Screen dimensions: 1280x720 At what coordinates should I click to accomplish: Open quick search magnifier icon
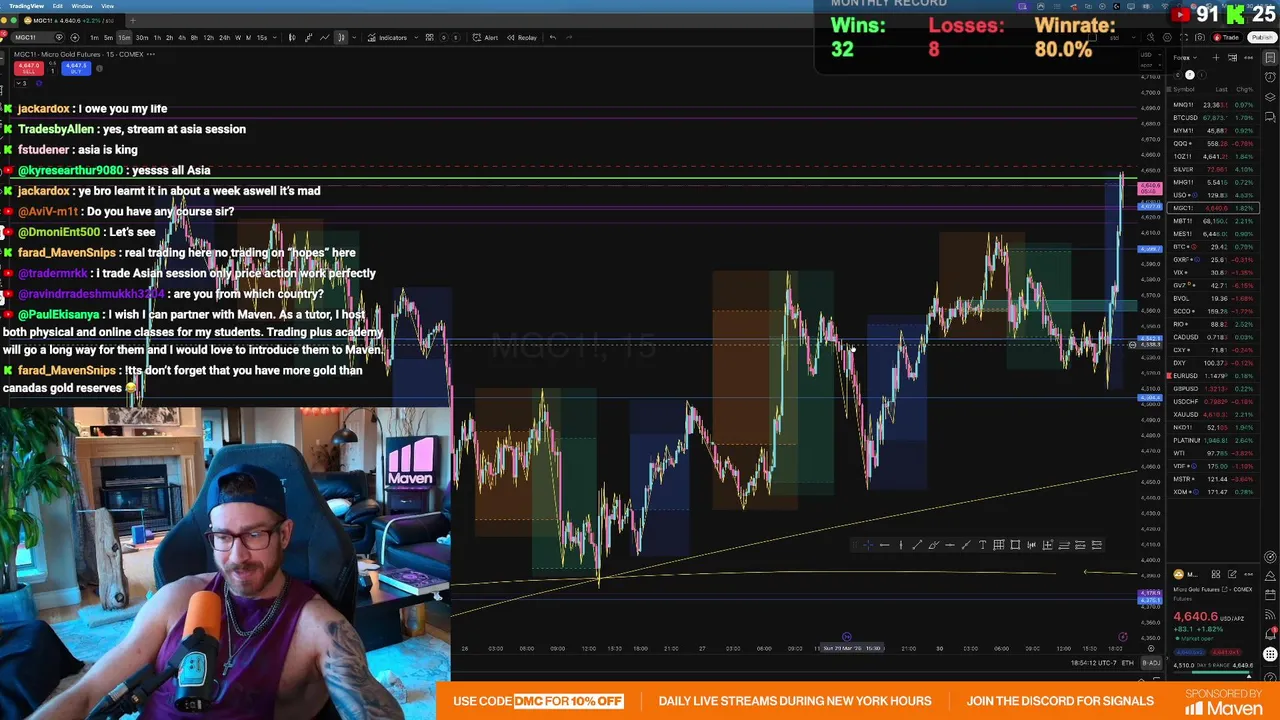[1151, 37]
